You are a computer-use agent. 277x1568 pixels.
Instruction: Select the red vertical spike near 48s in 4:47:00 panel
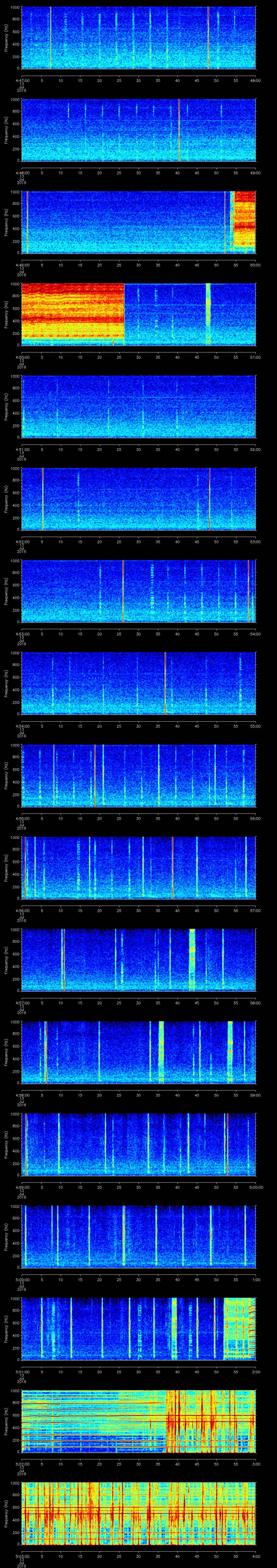(208, 38)
